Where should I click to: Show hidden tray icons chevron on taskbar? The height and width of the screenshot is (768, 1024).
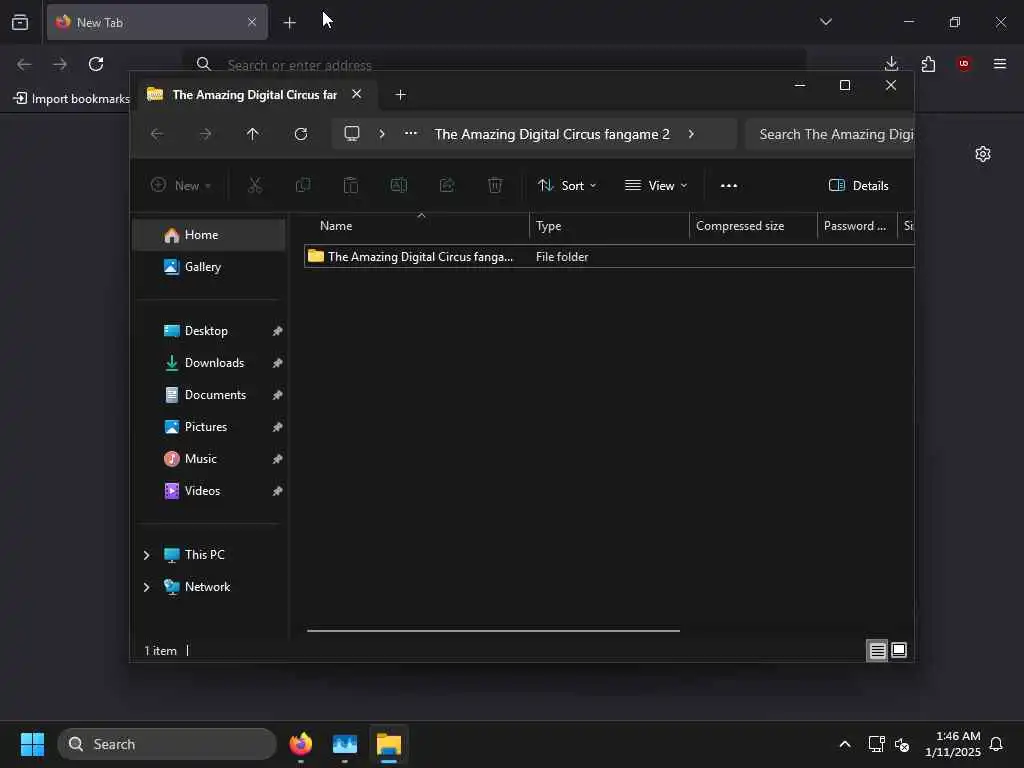pos(844,744)
